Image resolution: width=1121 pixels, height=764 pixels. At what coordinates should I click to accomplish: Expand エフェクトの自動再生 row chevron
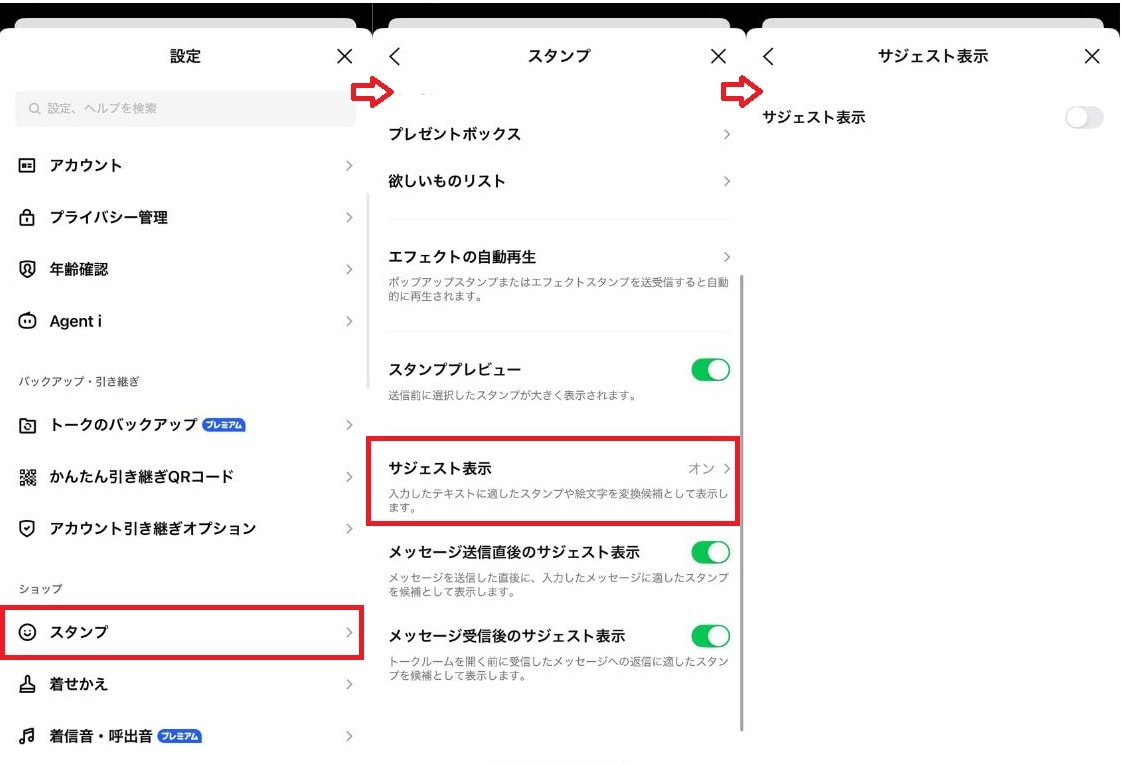tap(726, 257)
